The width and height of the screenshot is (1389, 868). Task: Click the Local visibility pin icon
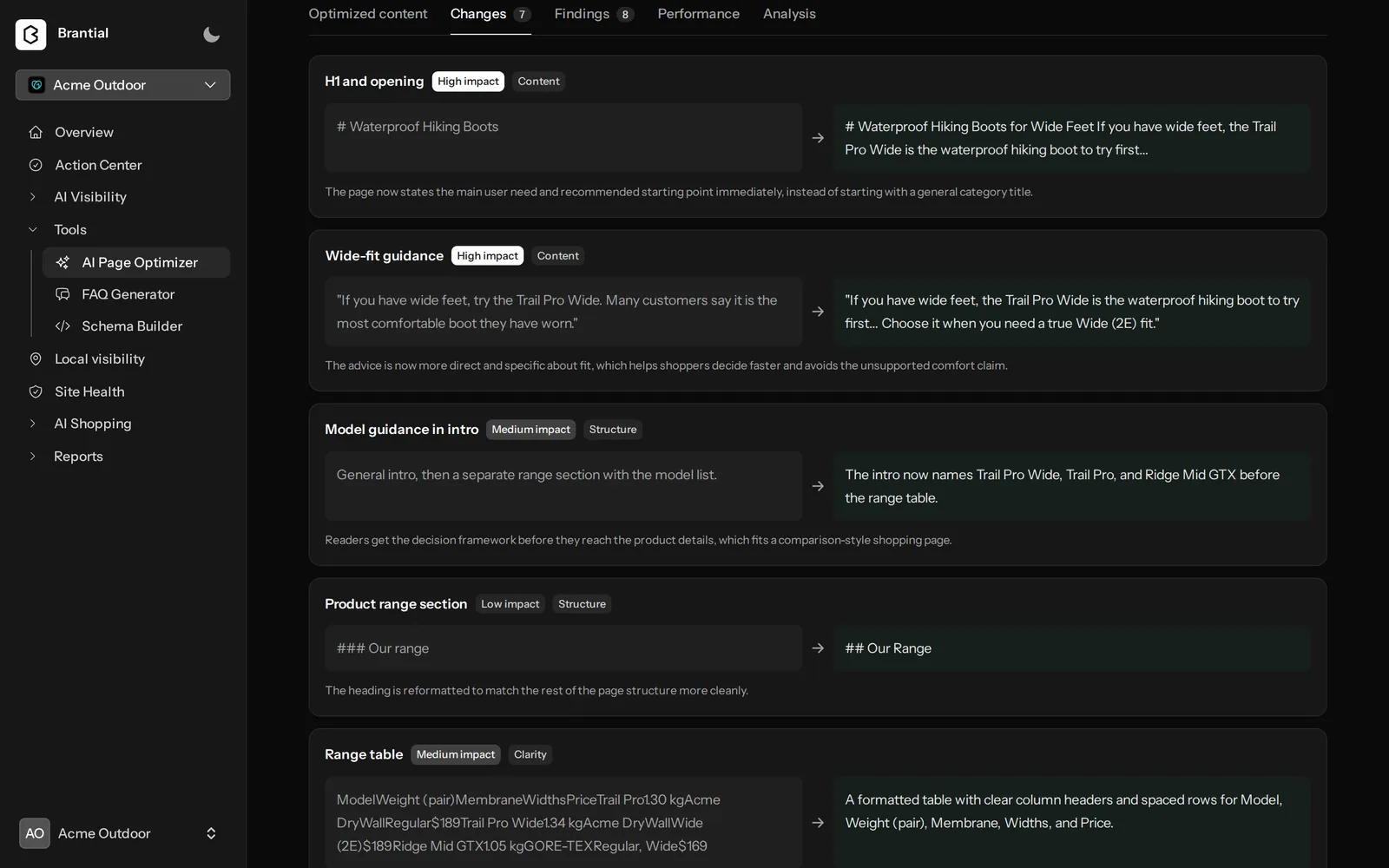tap(36, 358)
